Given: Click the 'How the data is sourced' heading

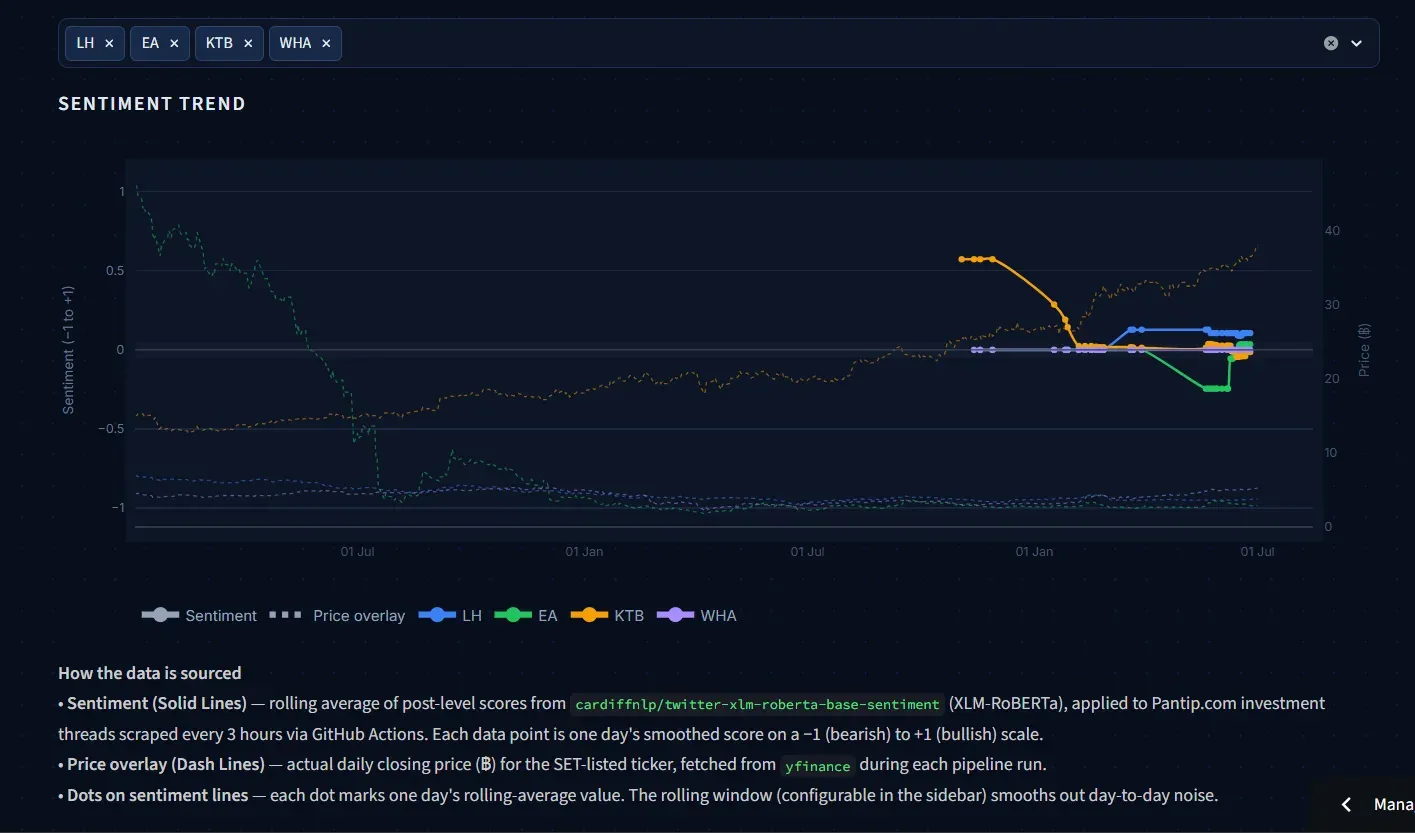Looking at the screenshot, I should click(150, 673).
